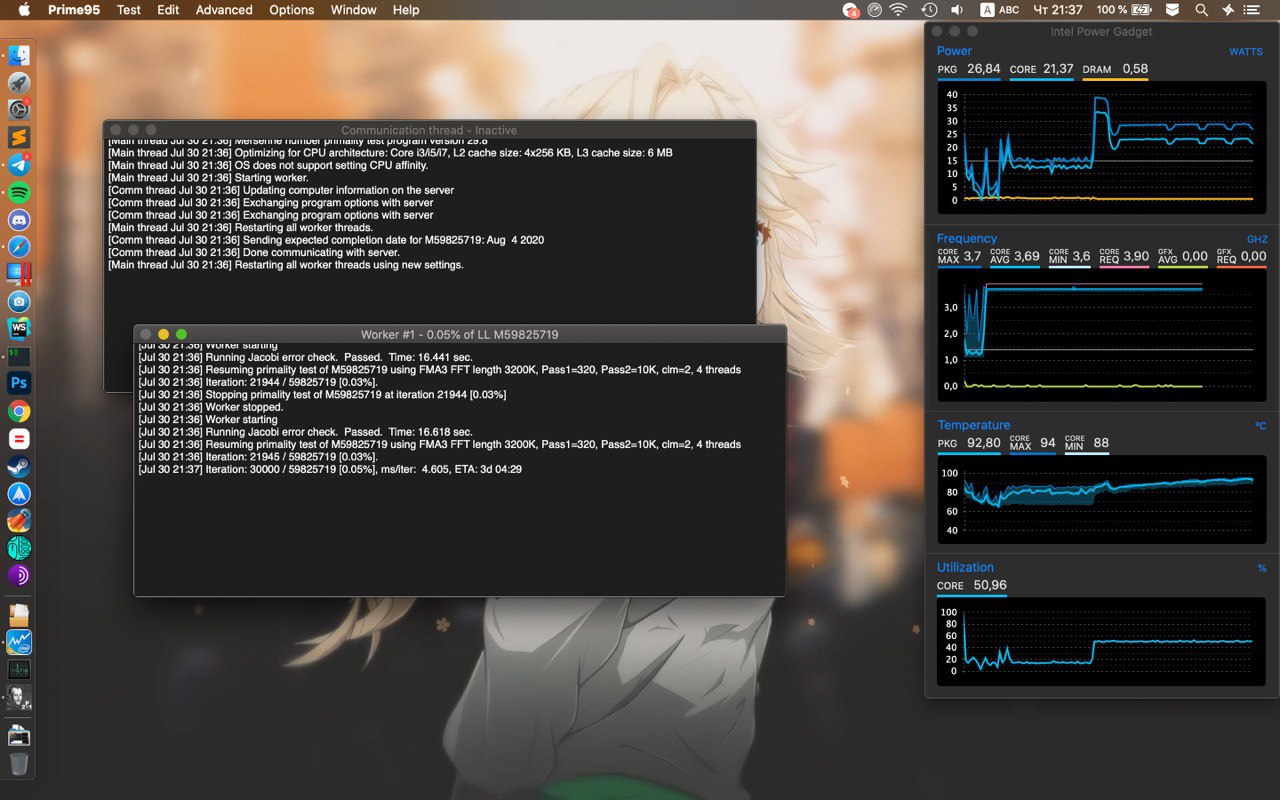Open the rocket app in the dock

pyautogui.click(x=19, y=520)
